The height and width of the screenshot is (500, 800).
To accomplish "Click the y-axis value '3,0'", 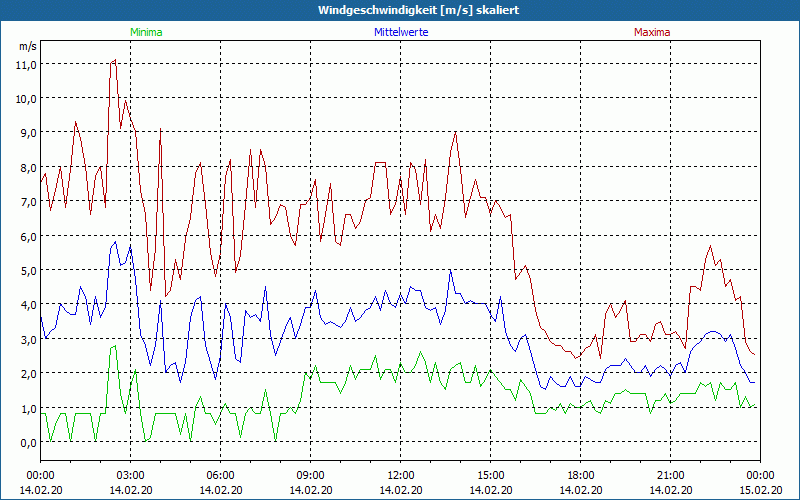I will click(28, 340).
